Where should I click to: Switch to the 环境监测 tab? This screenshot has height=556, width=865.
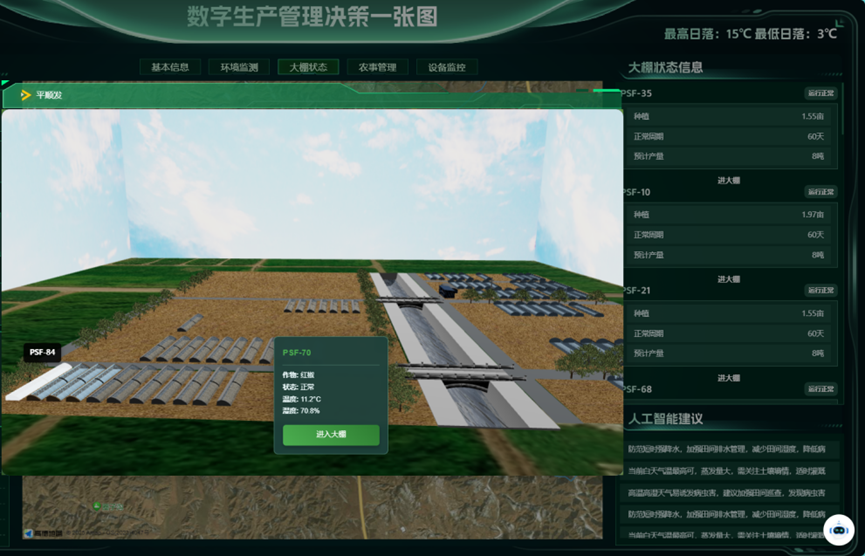239,68
